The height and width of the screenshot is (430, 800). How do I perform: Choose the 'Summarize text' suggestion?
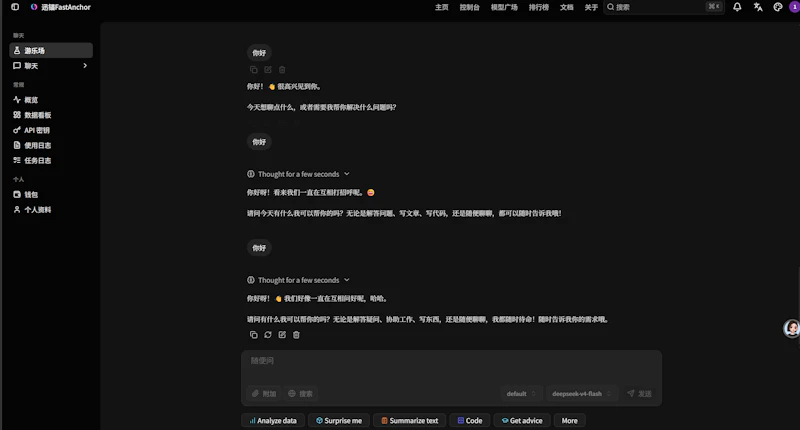tap(410, 421)
